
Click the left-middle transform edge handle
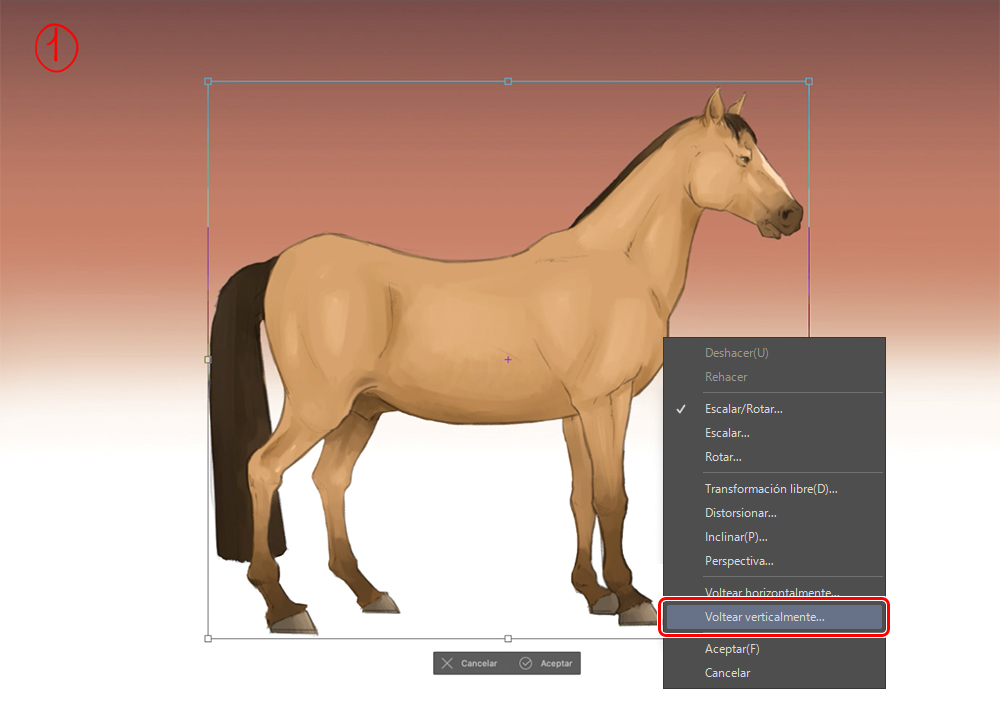click(x=208, y=359)
